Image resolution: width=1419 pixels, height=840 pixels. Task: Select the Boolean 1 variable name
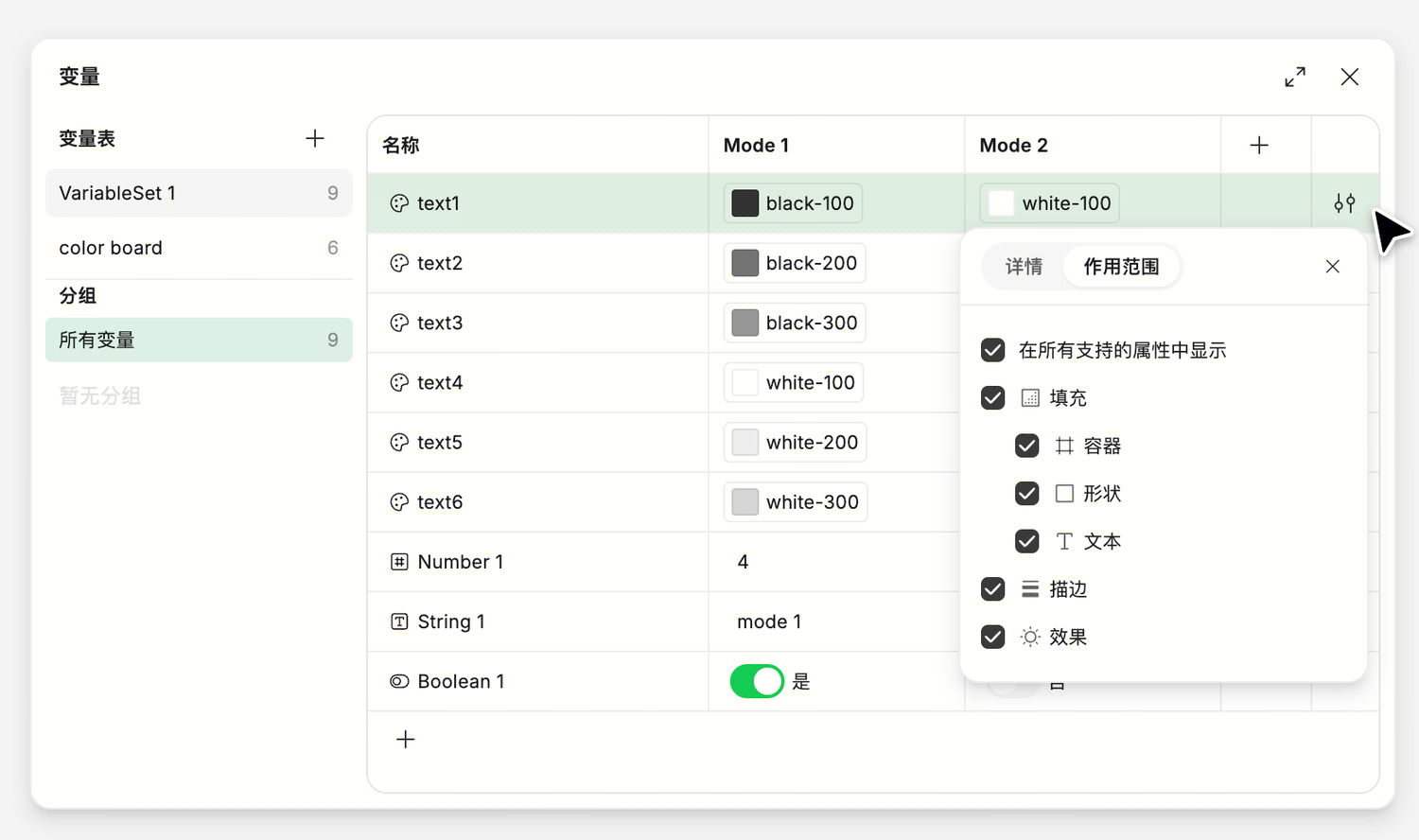(462, 681)
